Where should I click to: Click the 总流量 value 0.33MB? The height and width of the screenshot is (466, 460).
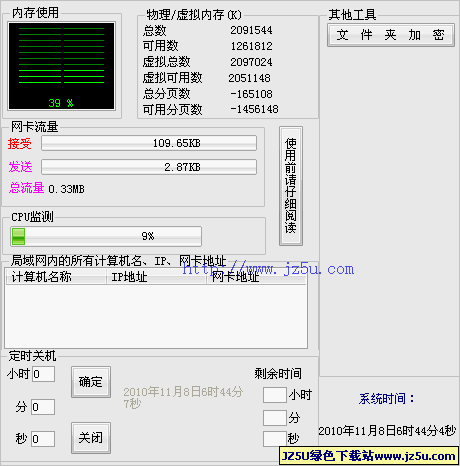pos(66,189)
